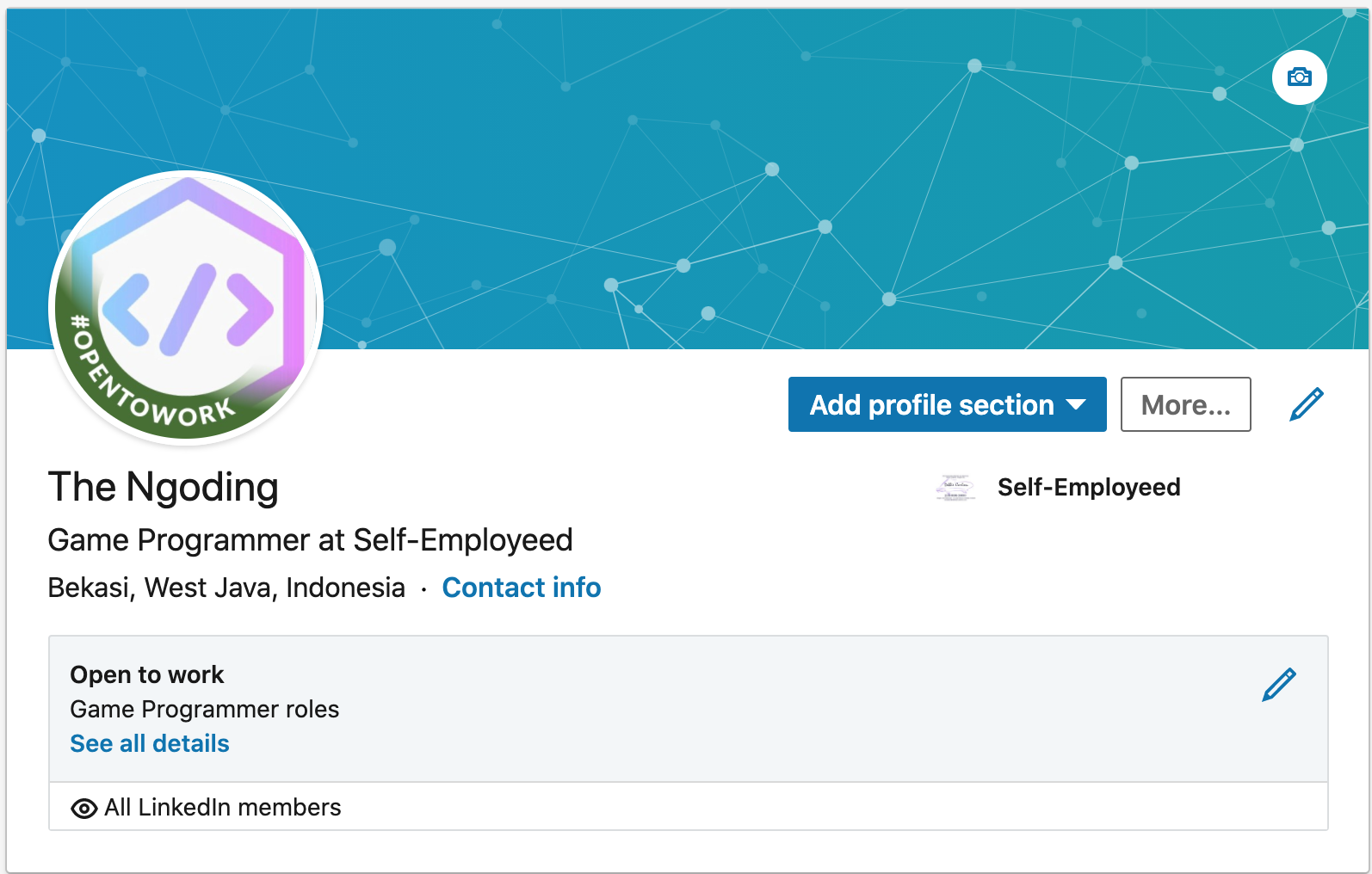Expand the Add profile section dropdown arrow
This screenshot has height=874, width=1372.
click(1076, 404)
